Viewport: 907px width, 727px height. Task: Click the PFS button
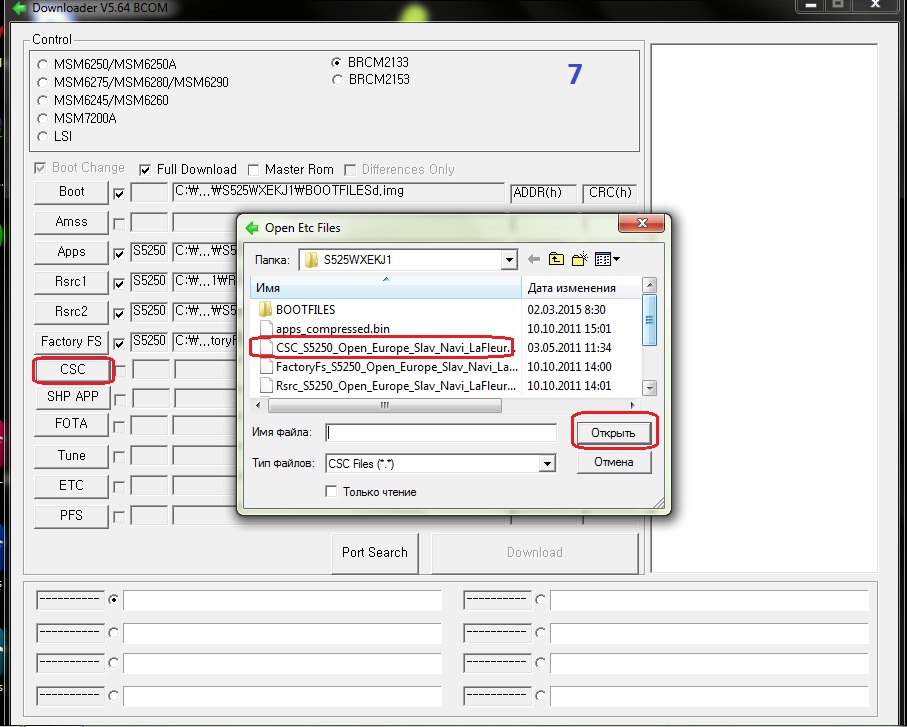pyautogui.click(x=71, y=516)
